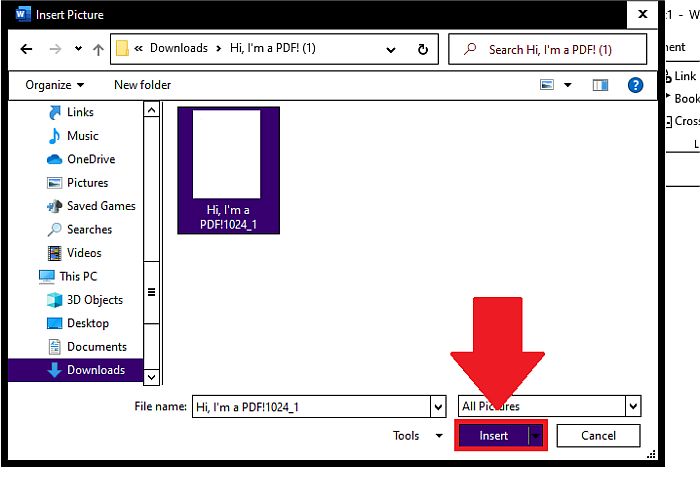Click the forward navigation arrow

point(55,49)
